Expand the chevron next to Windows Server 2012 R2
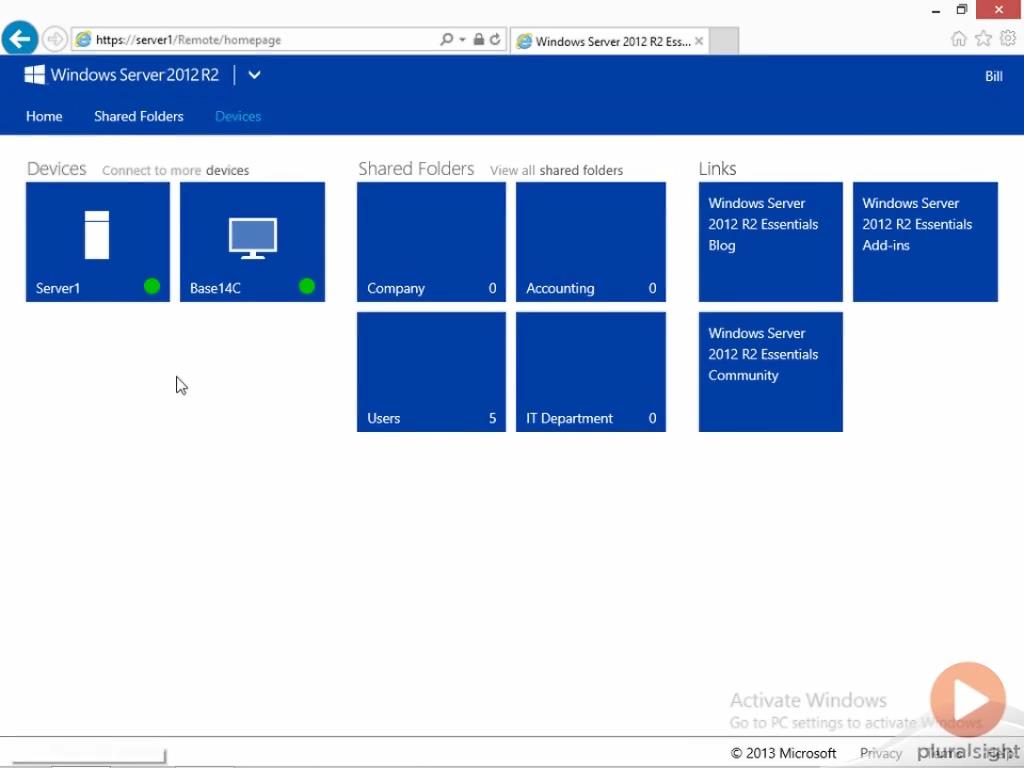1024x768 pixels. 254,75
